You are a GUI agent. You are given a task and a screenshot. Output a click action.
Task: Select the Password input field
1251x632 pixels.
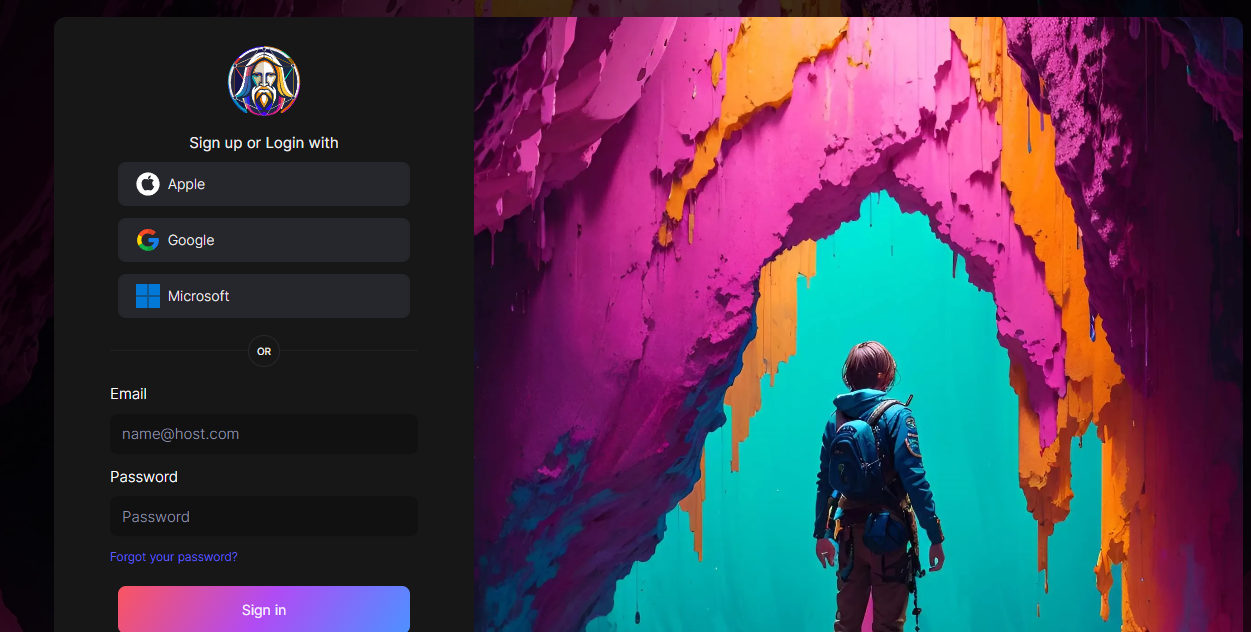pos(264,517)
